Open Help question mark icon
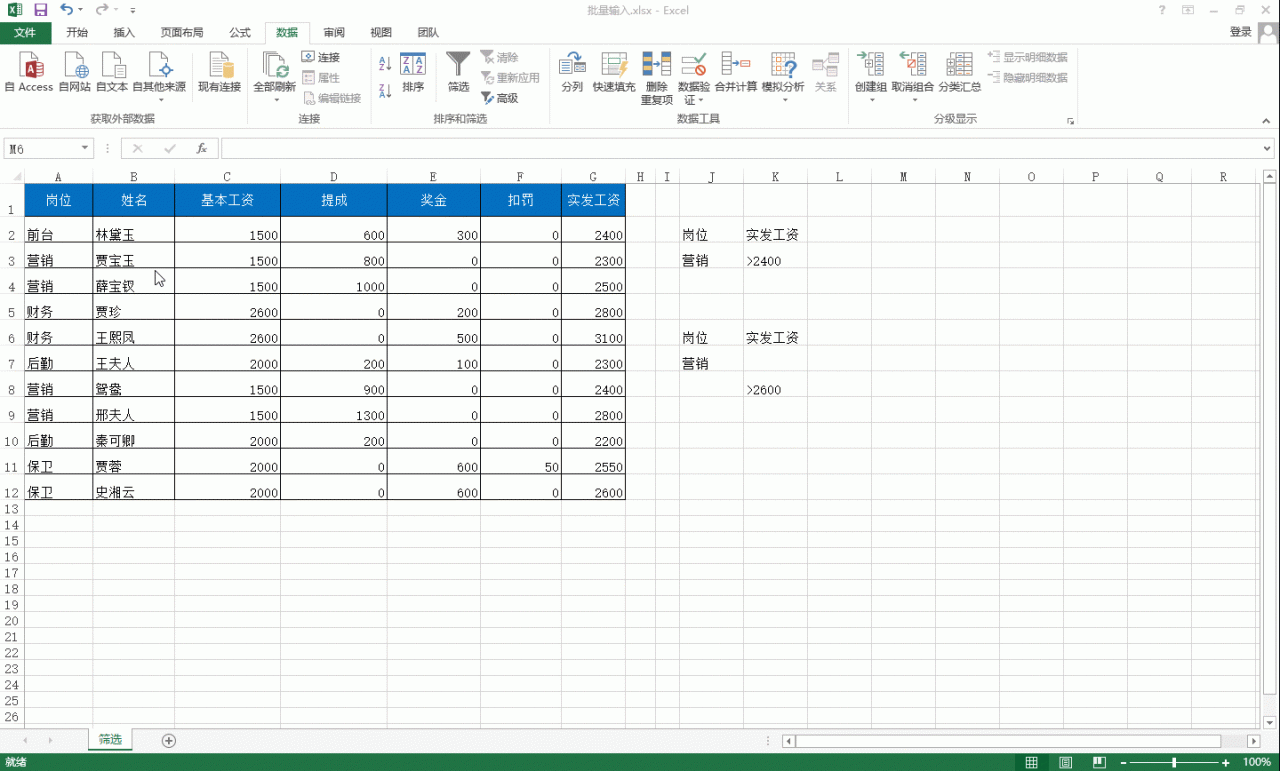Screen dimensions: 1280x771 tap(1162, 10)
